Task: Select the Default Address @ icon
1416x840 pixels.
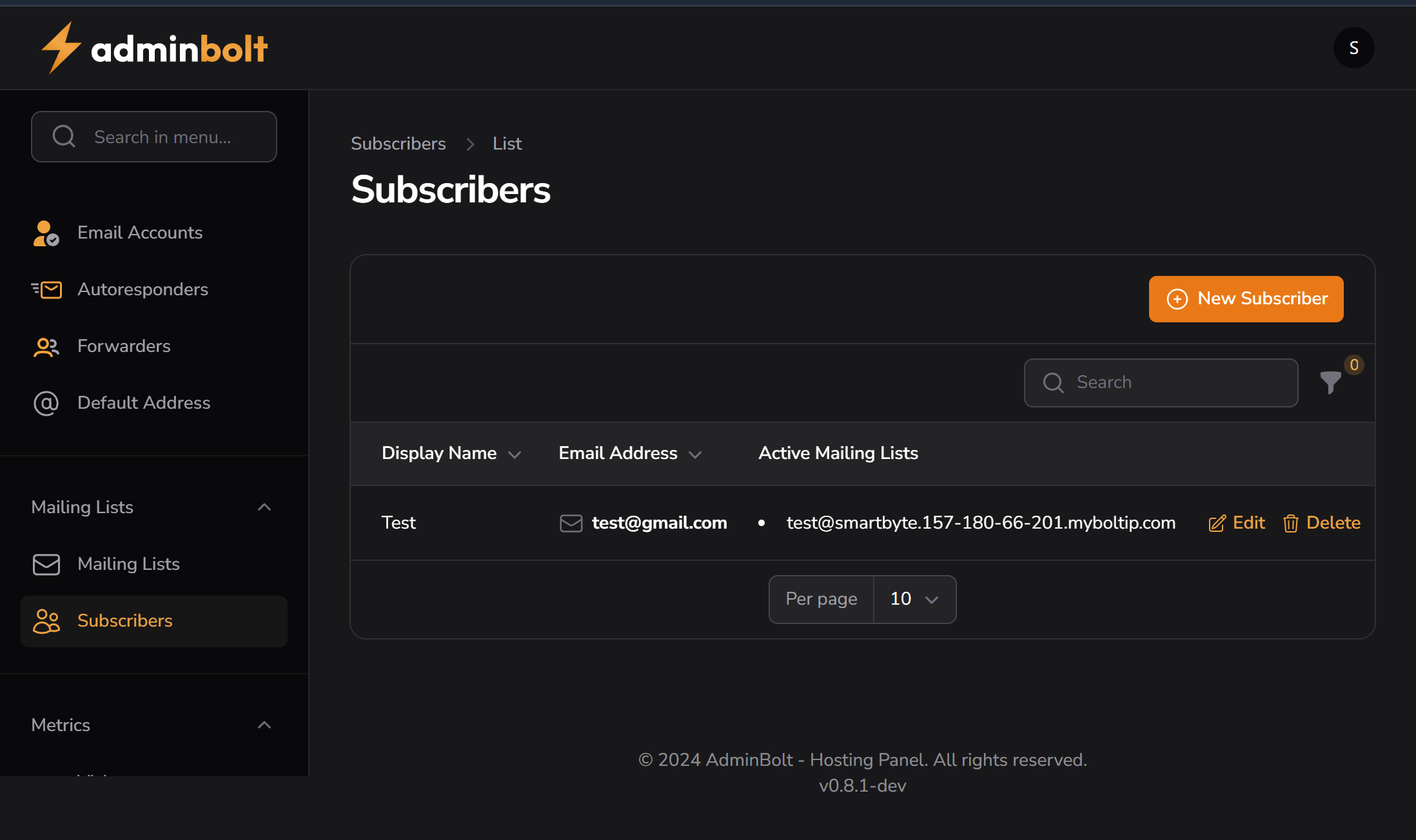Action: 45,403
